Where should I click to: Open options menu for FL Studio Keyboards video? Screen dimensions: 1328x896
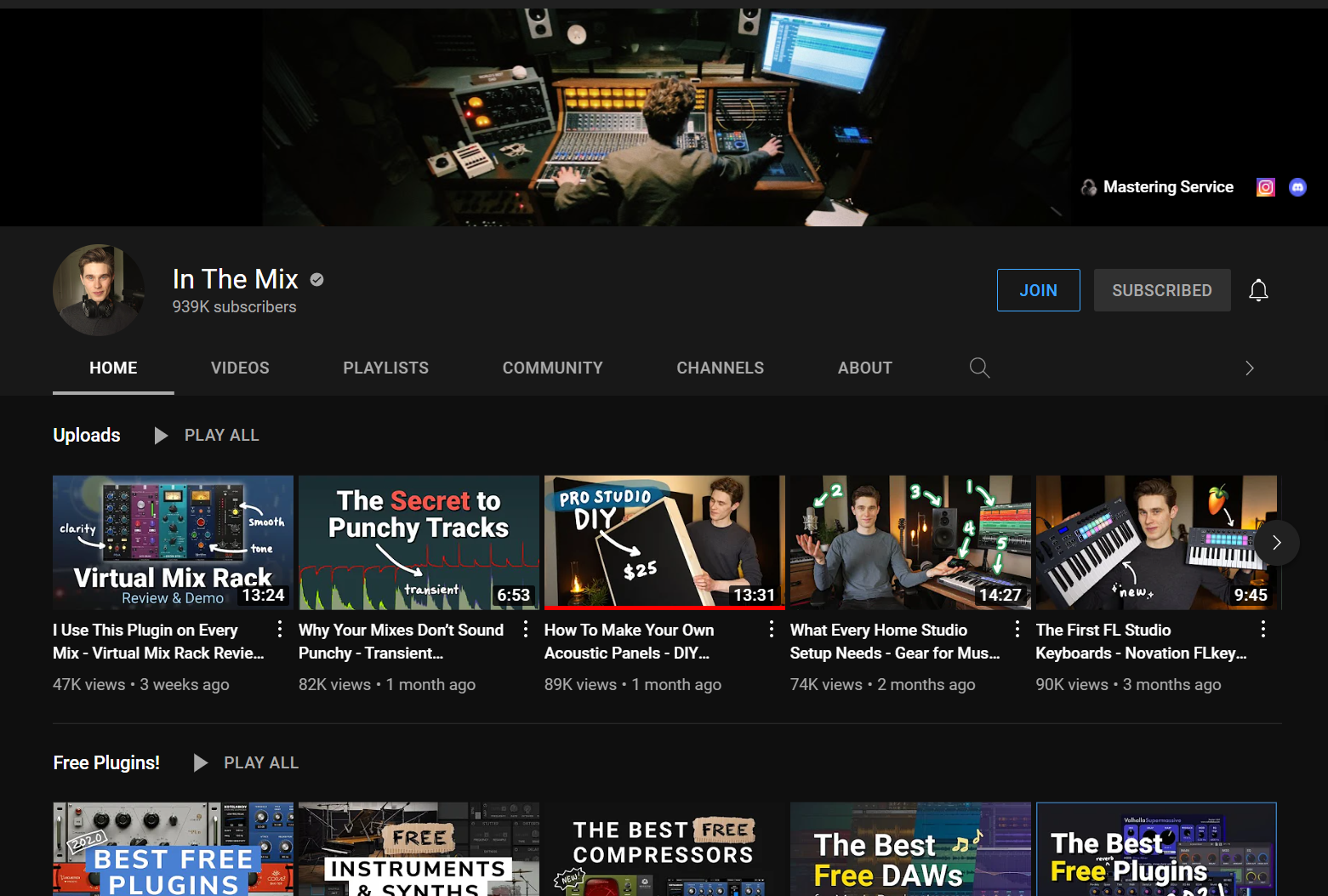pyautogui.click(x=1262, y=630)
